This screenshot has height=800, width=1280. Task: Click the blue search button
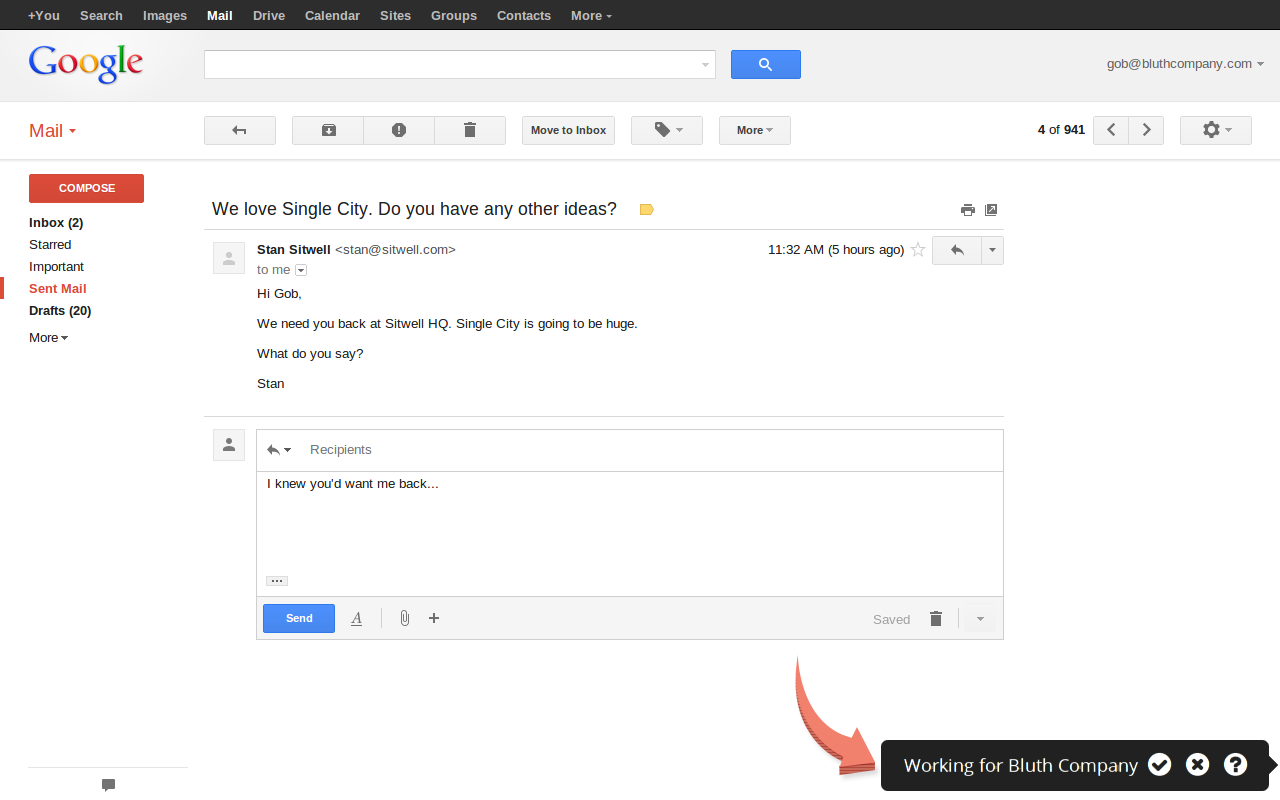pyautogui.click(x=765, y=64)
